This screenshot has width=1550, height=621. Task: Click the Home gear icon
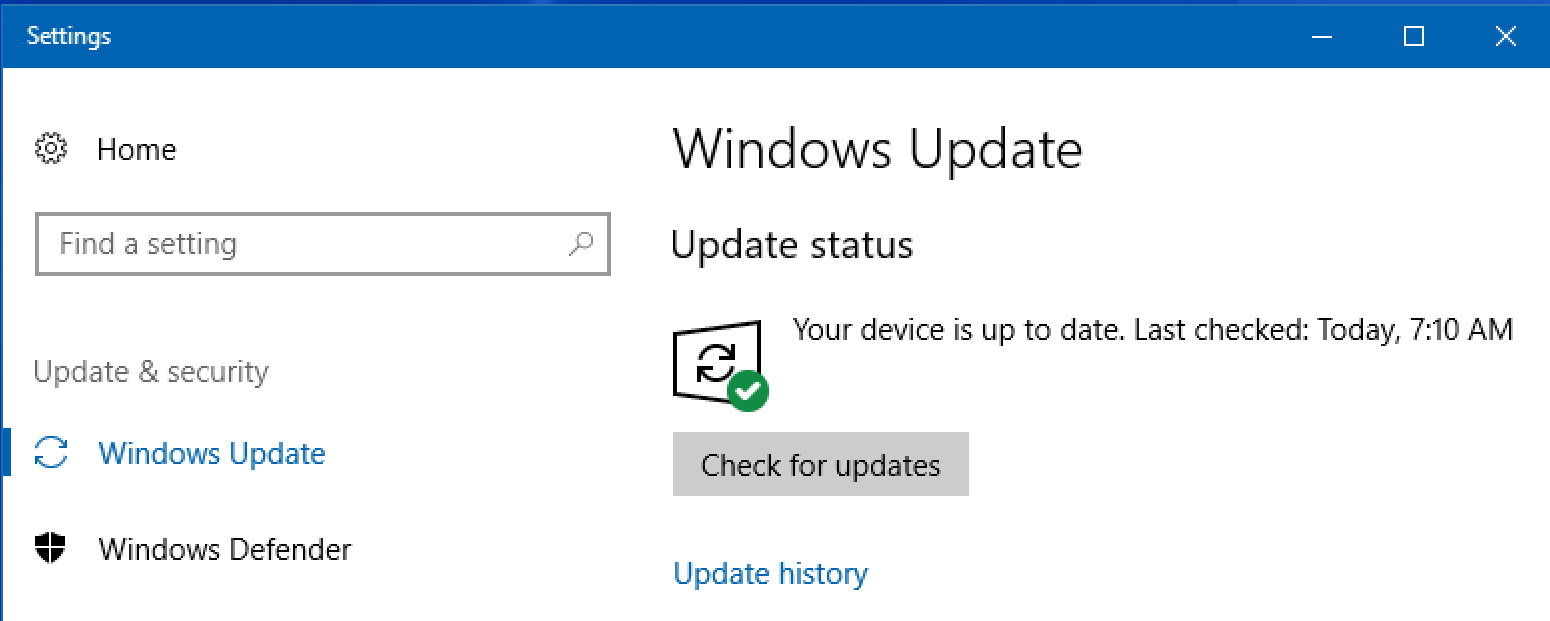pos(50,150)
